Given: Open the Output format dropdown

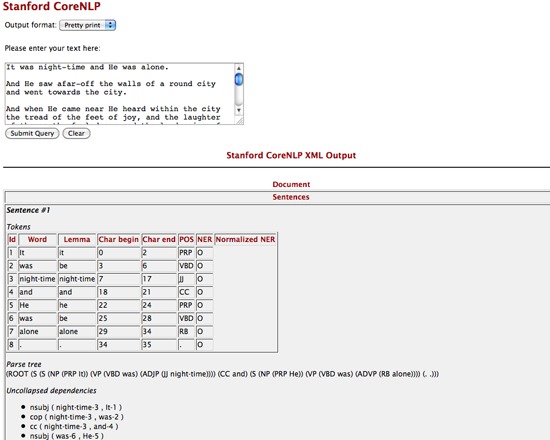Looking at the screenshot, I should point(87,25).
